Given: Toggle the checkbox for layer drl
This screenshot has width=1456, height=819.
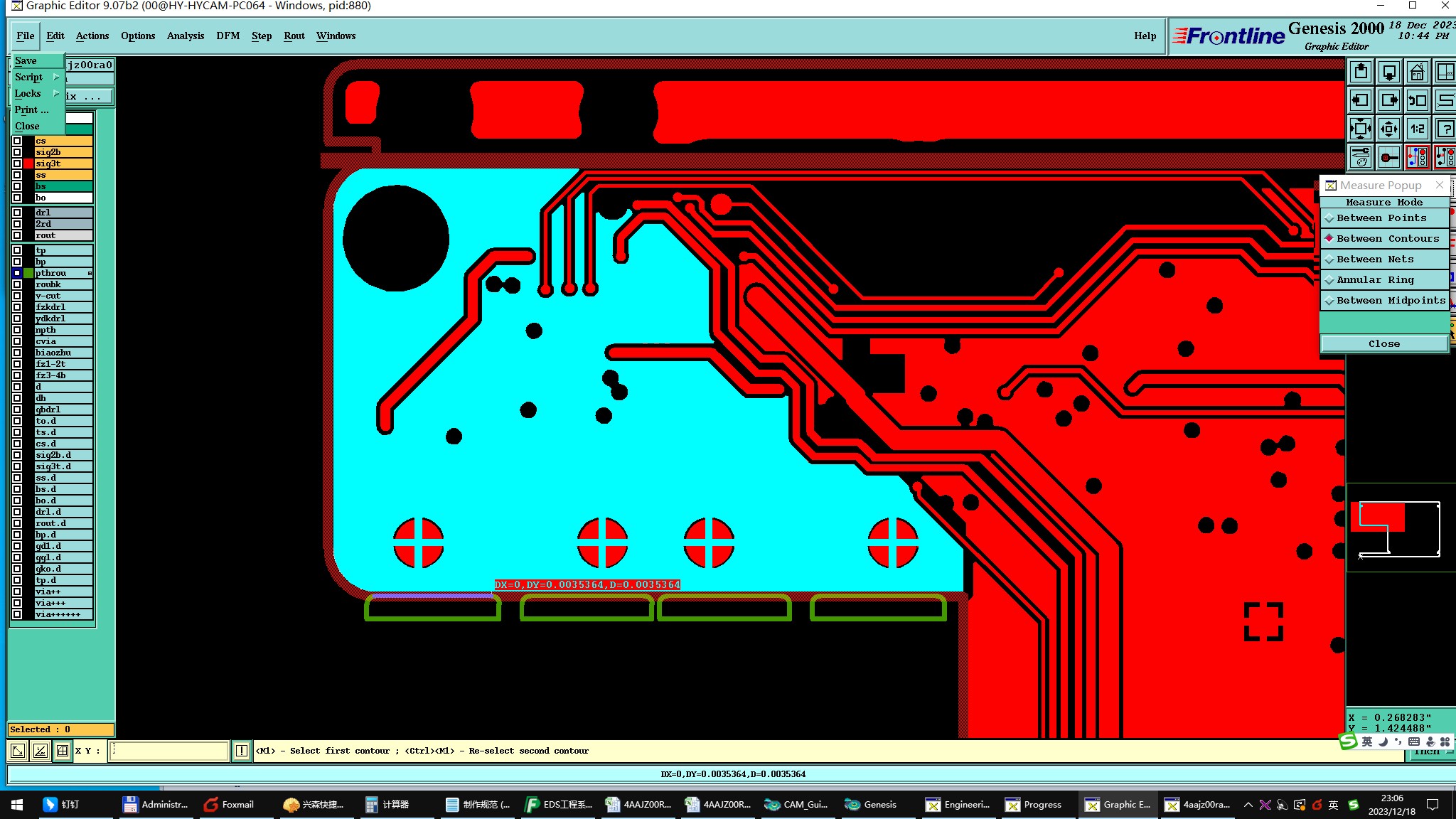Looking at the screenshot, I should pyautogui.click(x=17, y=213).
